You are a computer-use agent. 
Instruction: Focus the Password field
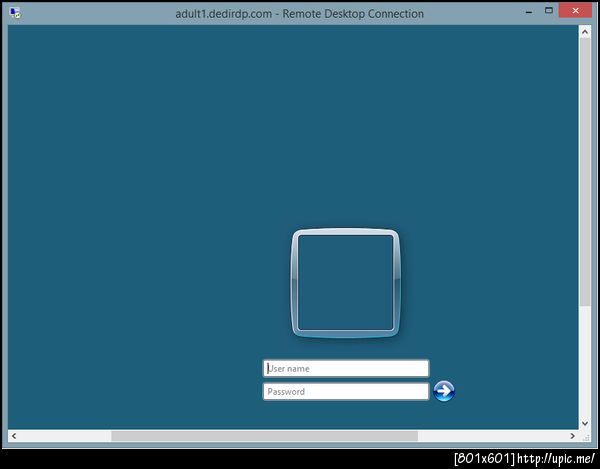click(x=346, y=391)
